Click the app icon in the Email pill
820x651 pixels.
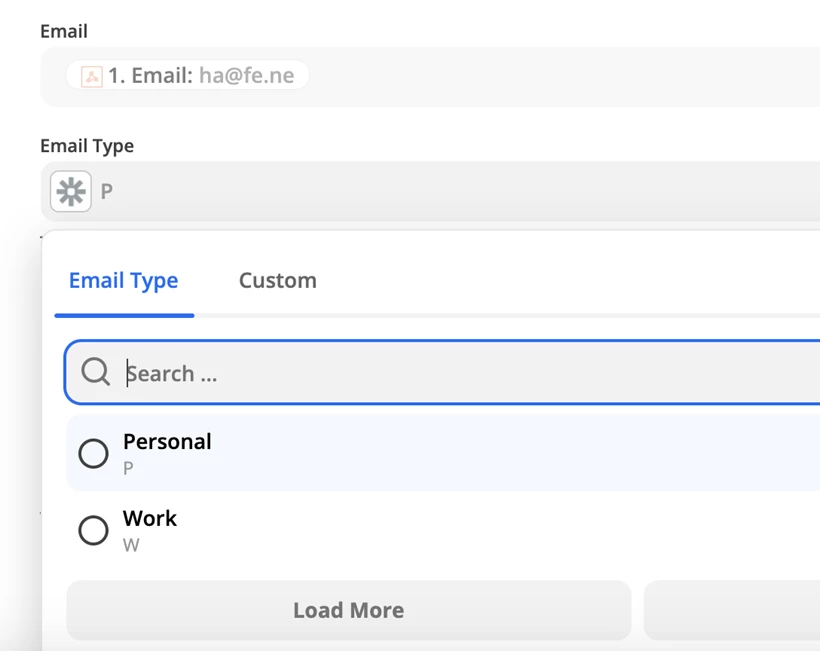pos(91,76)
